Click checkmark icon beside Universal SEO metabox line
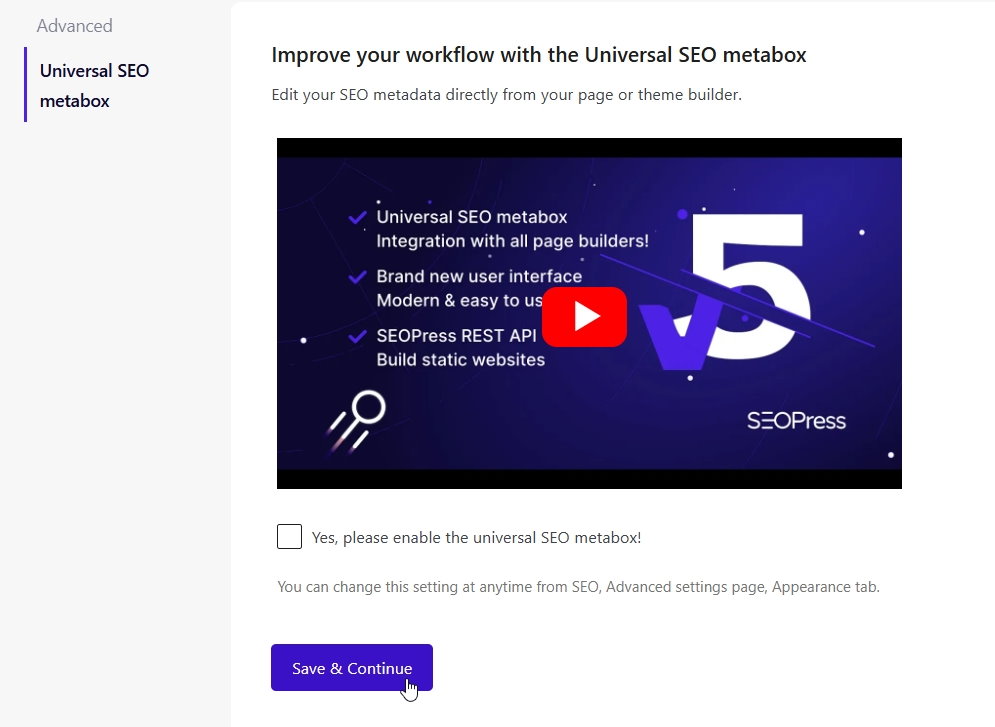This screenshot has width=995, height=727. point(357,218)
